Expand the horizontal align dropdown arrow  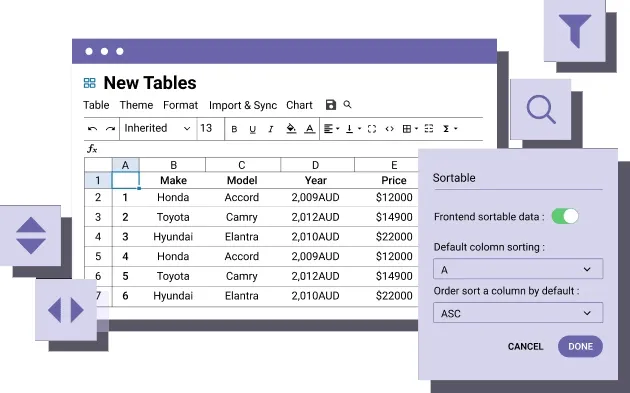tap(338, 129)
